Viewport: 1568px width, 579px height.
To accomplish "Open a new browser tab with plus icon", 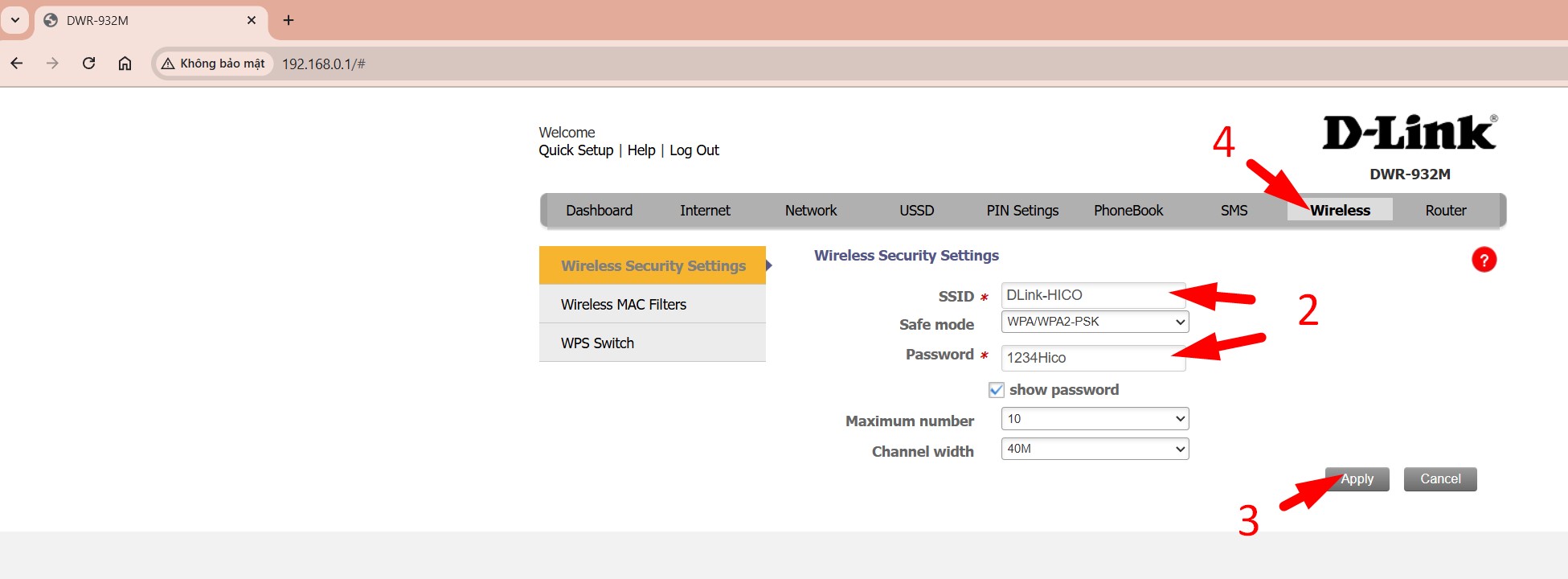I will (289, 20).
